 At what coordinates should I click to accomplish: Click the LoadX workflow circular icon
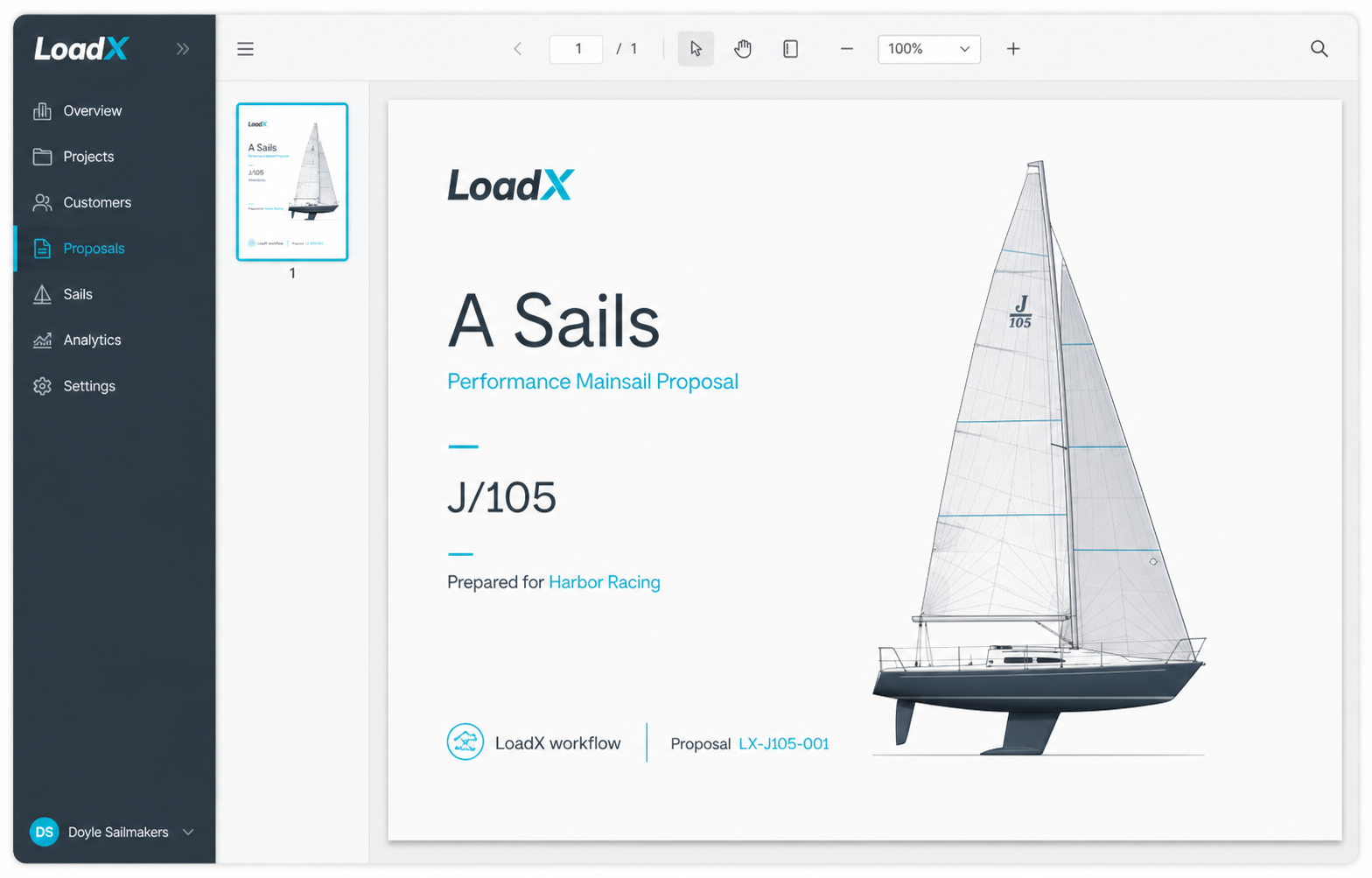click(465, 742)
